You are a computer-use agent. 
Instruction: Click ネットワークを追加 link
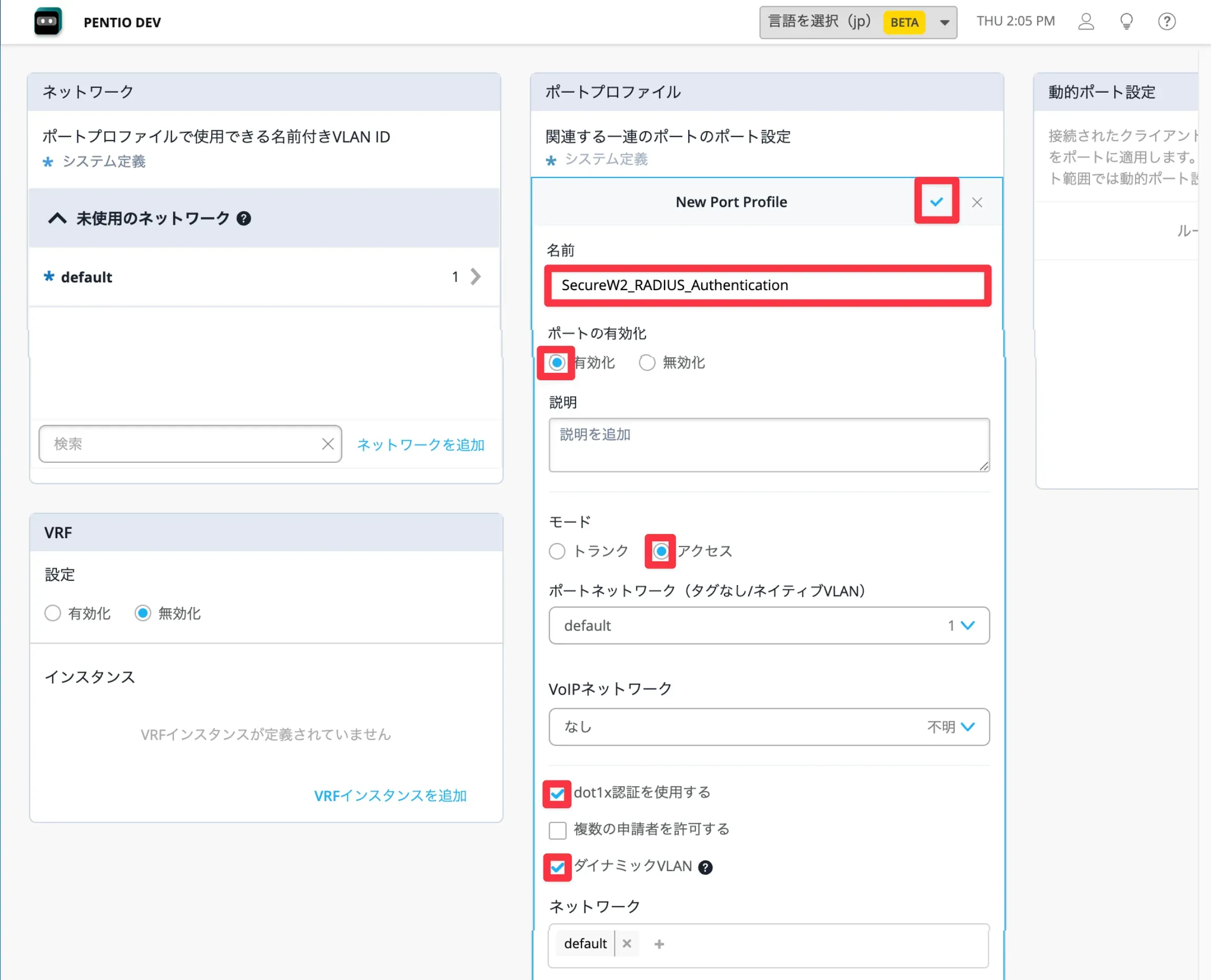[x=420, y=445]
